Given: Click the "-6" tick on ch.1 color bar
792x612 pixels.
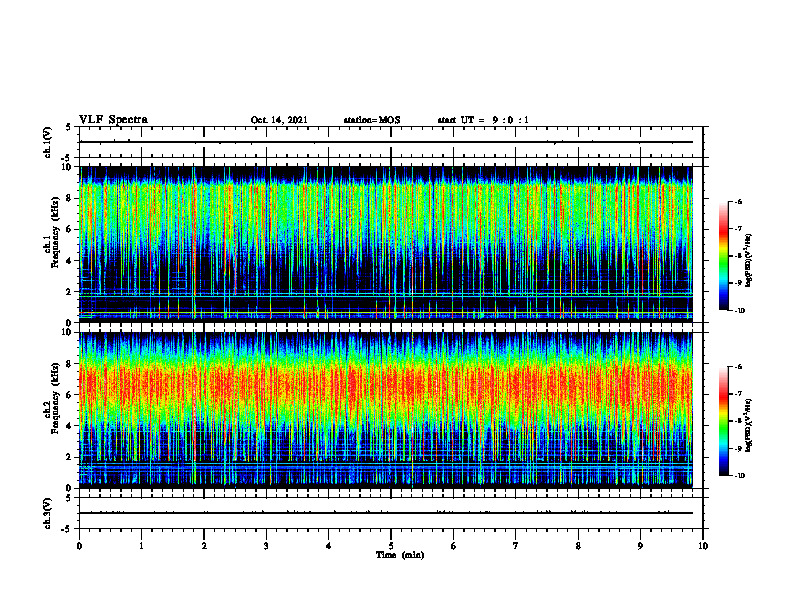Looking at the screenshot, I should [738, 201].
